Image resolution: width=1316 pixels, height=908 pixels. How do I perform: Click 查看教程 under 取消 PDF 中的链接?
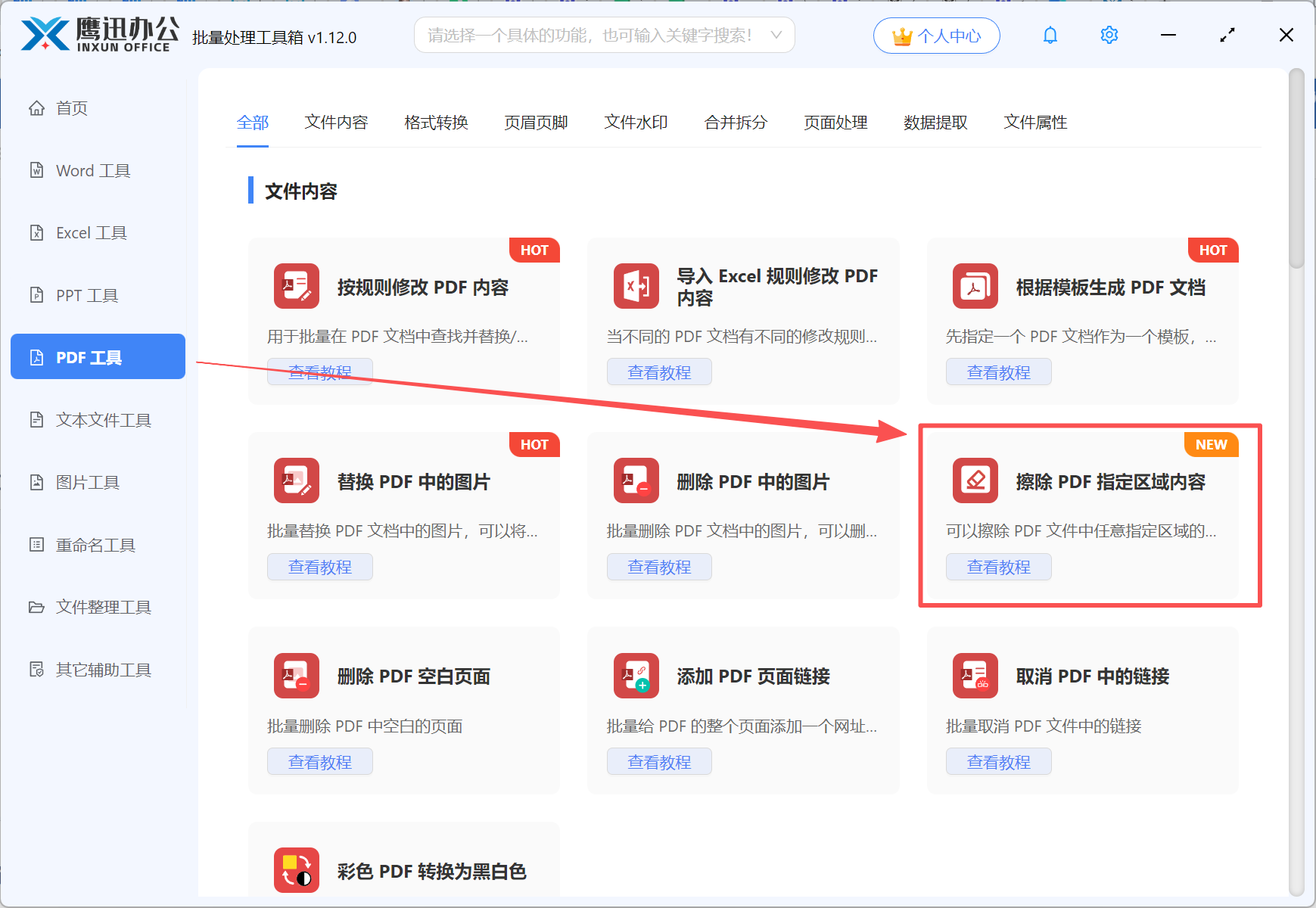tap(999, 761)
